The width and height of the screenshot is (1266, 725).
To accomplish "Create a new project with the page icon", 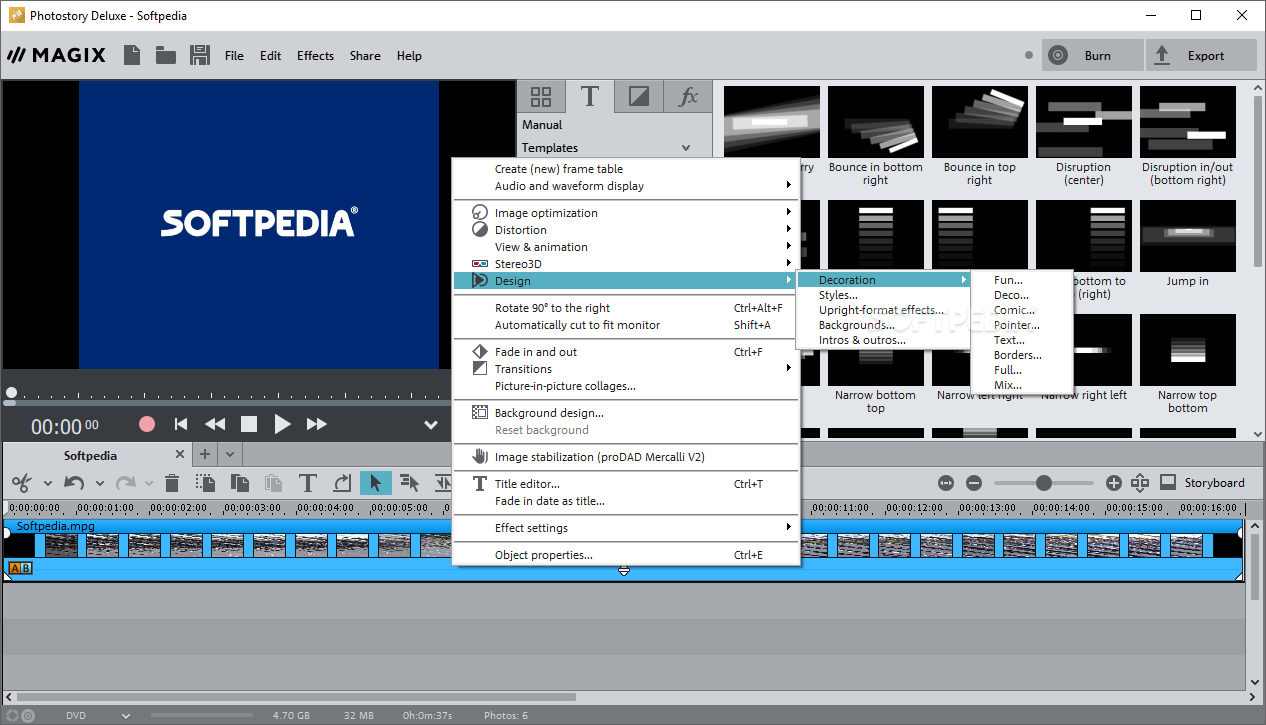I will [132, 55].
